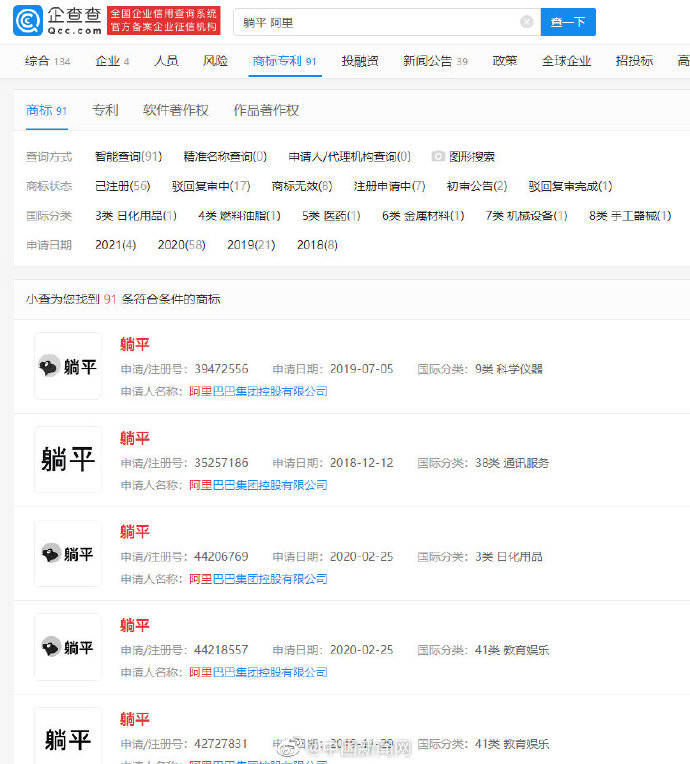
Task: Filter by 3类 日化用品 classification
Action: [x=136, y=215]
